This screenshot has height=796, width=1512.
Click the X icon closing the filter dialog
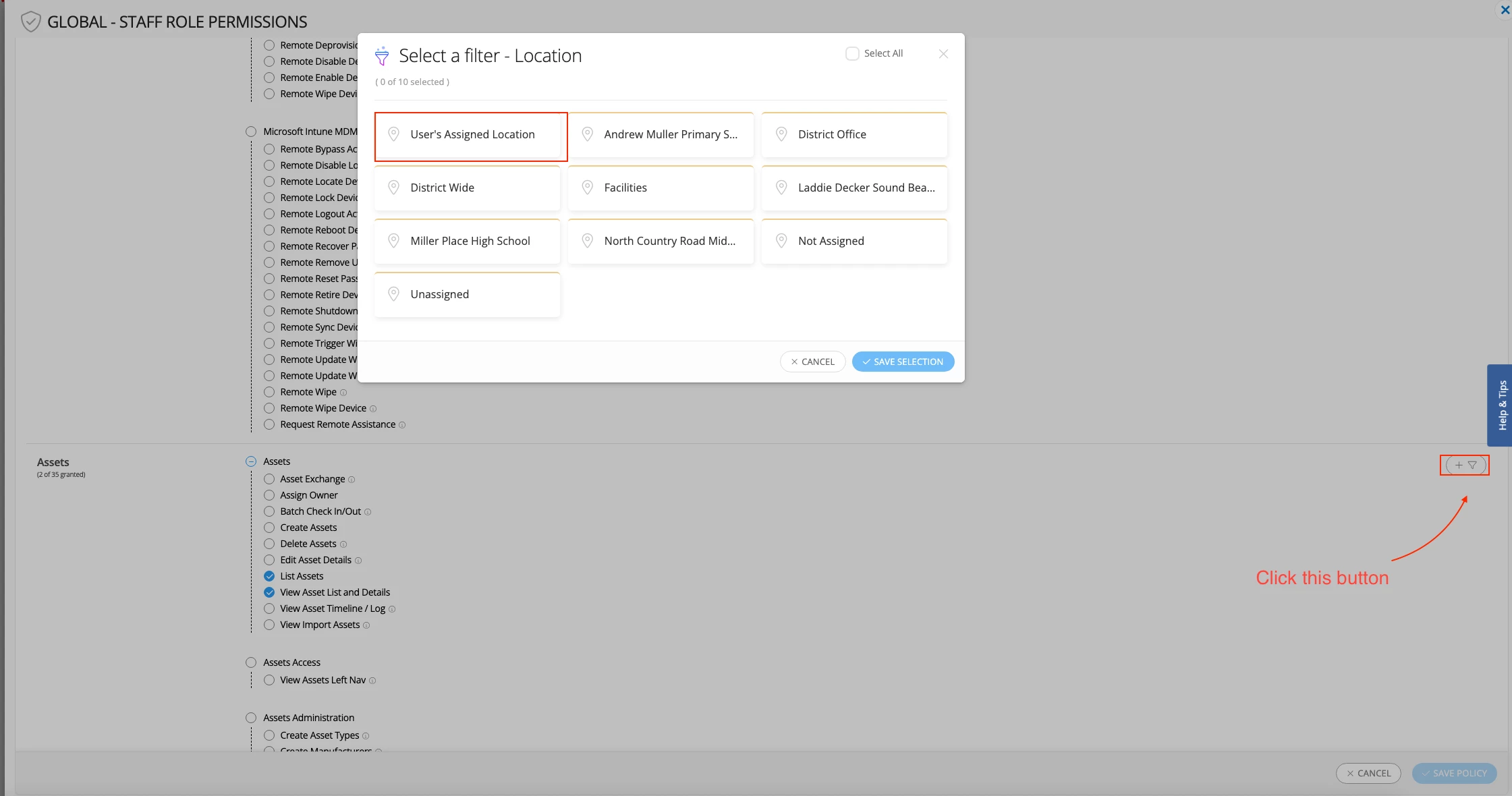tap(943, 54)
